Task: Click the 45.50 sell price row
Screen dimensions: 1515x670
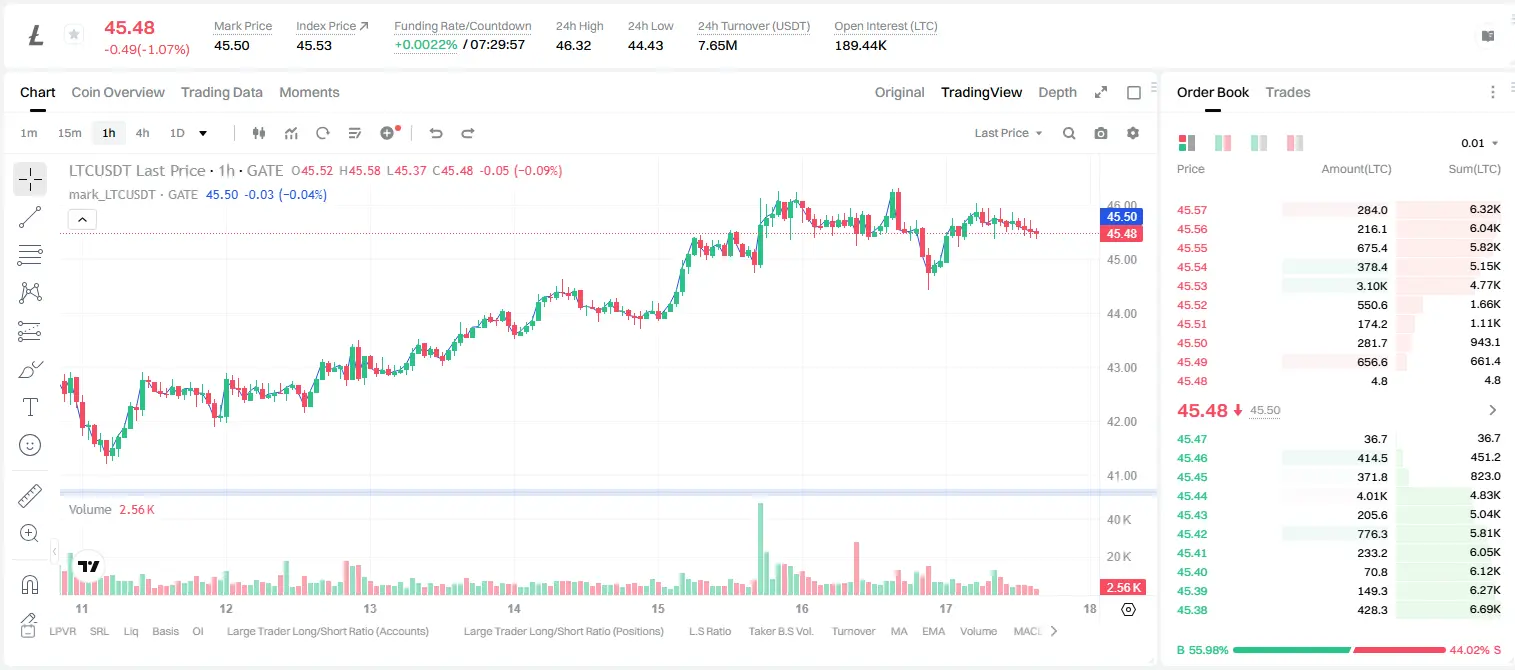Action: coord(1339,343)
